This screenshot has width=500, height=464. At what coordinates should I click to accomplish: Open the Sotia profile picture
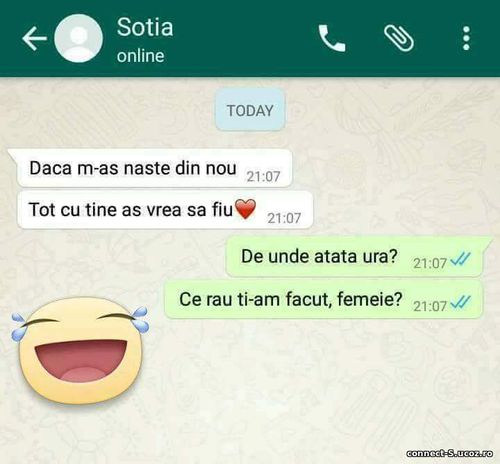(x=78, y=38)
